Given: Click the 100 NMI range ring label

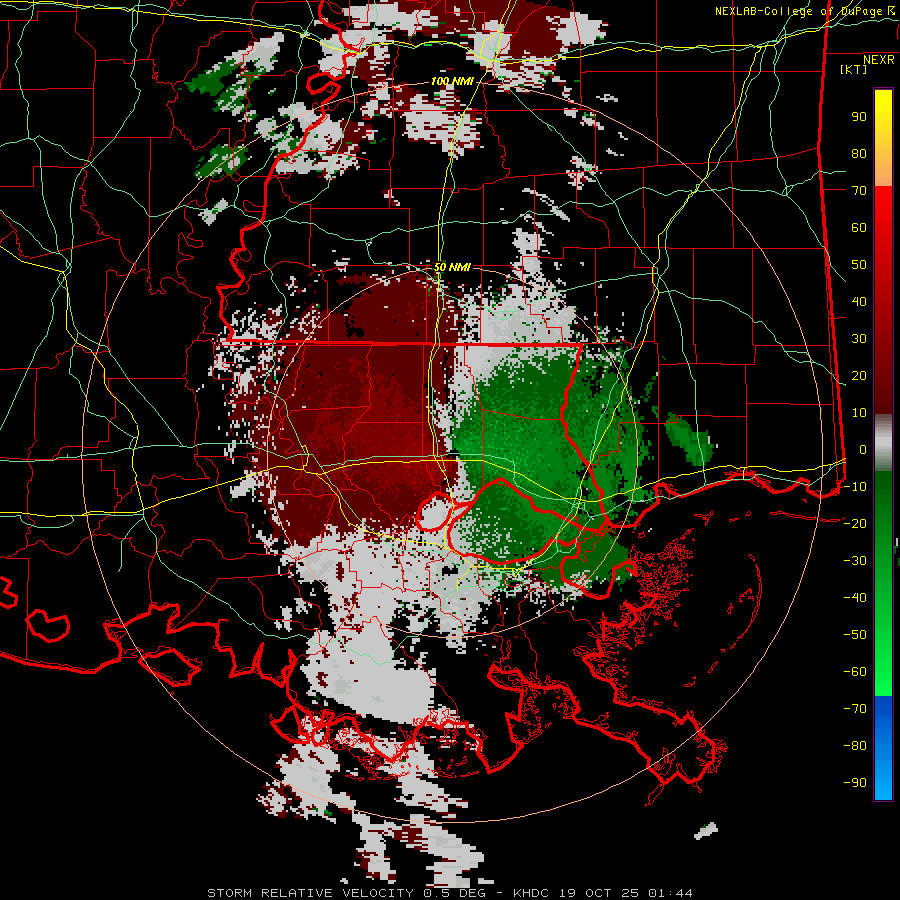Looking at the screenshot, I should click(x=452, y=81).
